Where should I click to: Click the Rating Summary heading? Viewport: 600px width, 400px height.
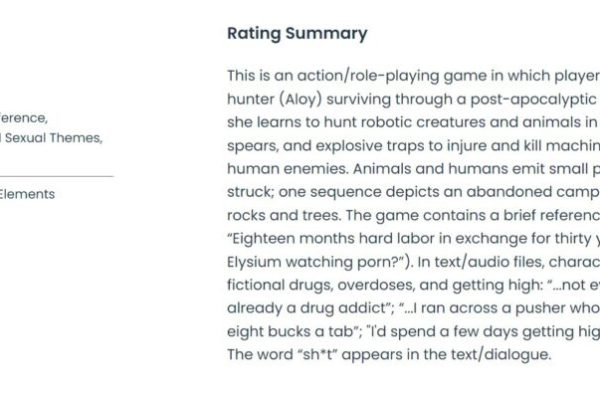point(297,34)
